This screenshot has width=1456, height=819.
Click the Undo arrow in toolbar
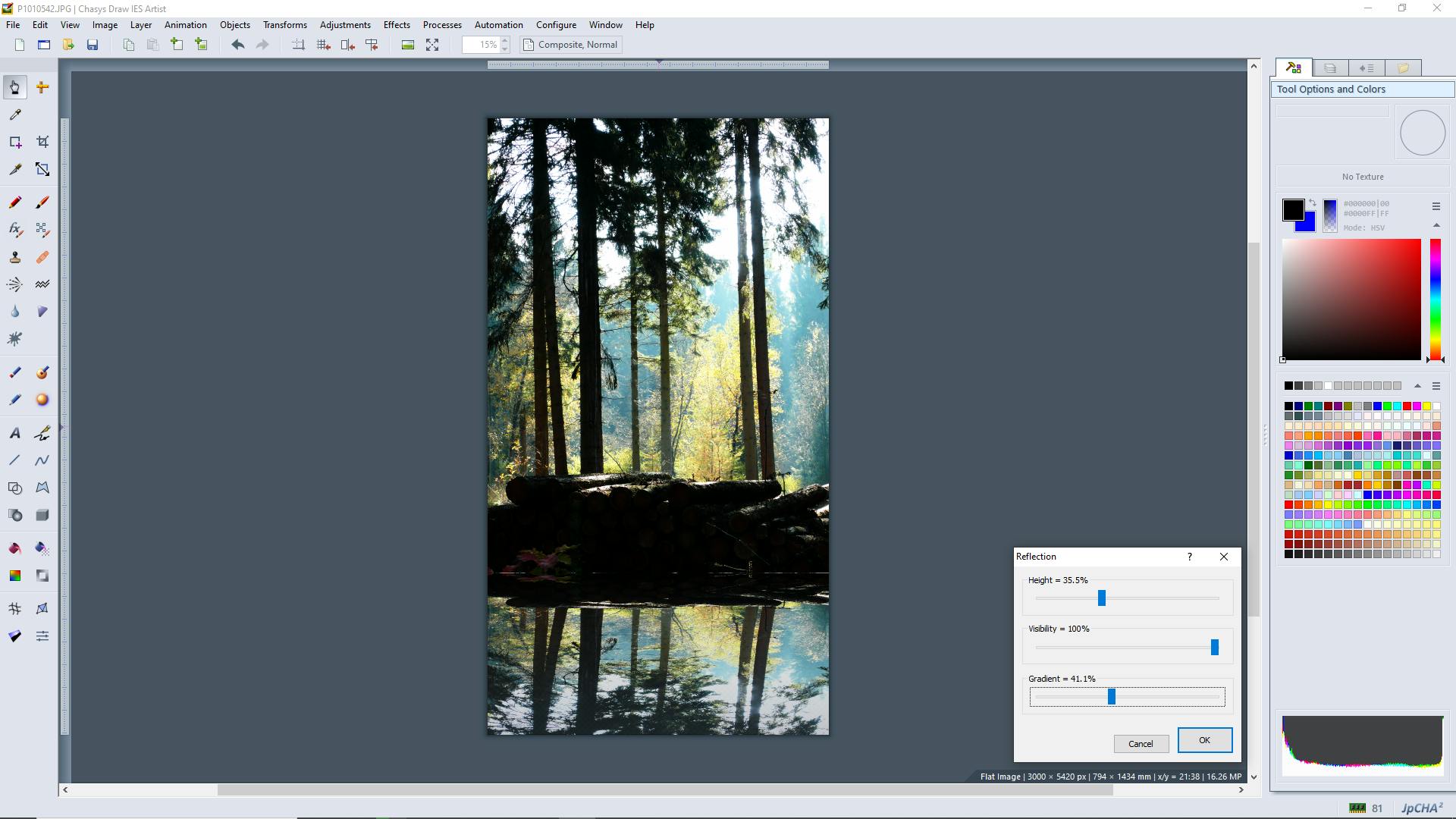pos(237,45)
